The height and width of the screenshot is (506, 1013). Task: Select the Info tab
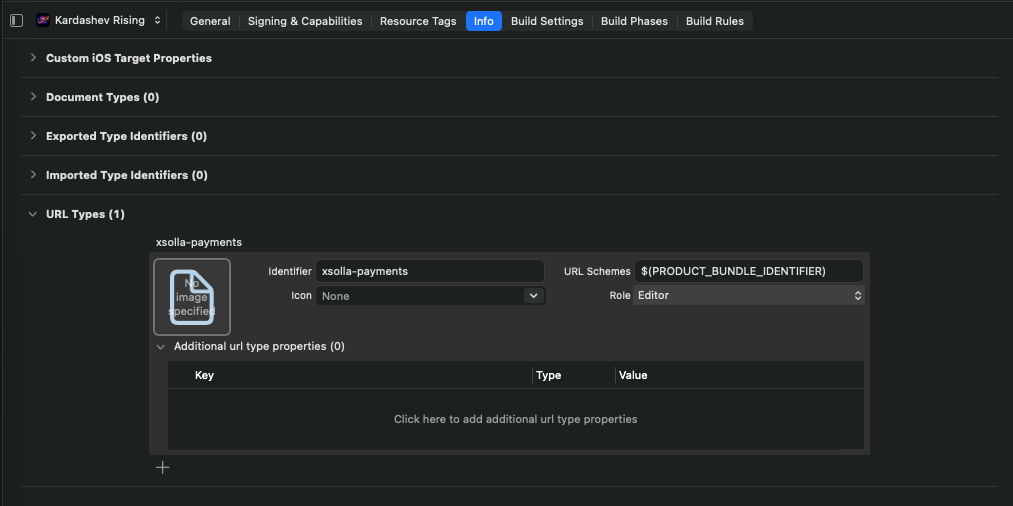pos(484,21)
